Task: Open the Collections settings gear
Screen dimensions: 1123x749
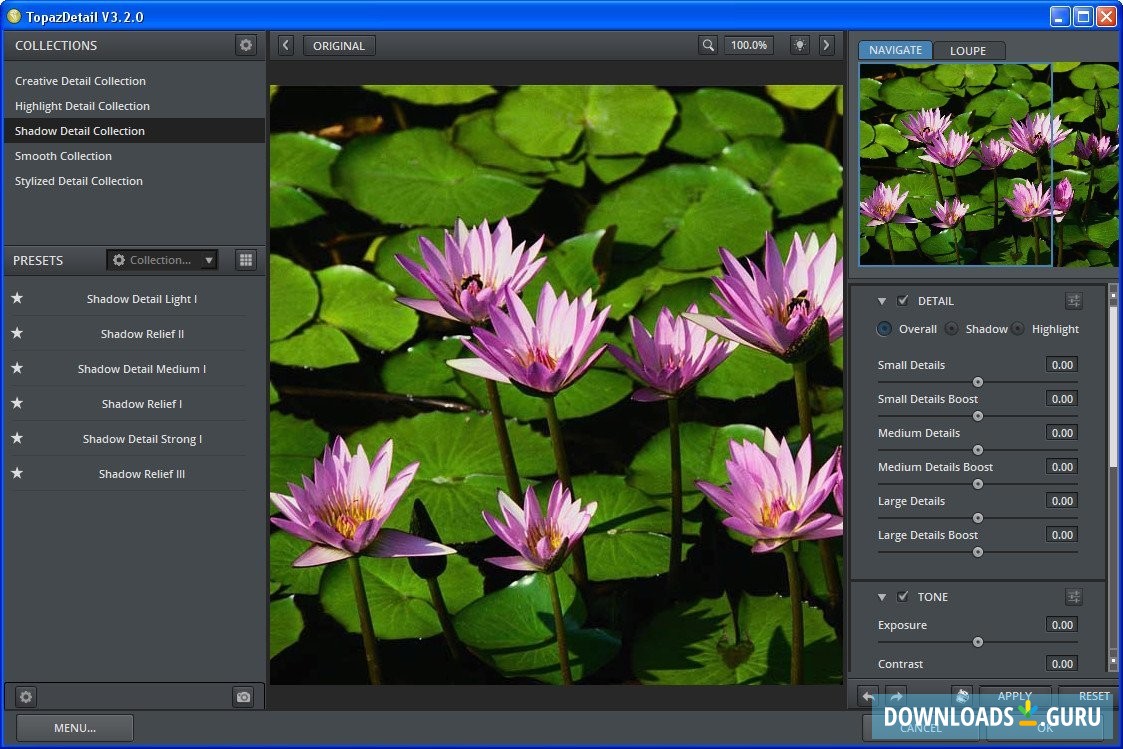Action: (x=245, y=45)
